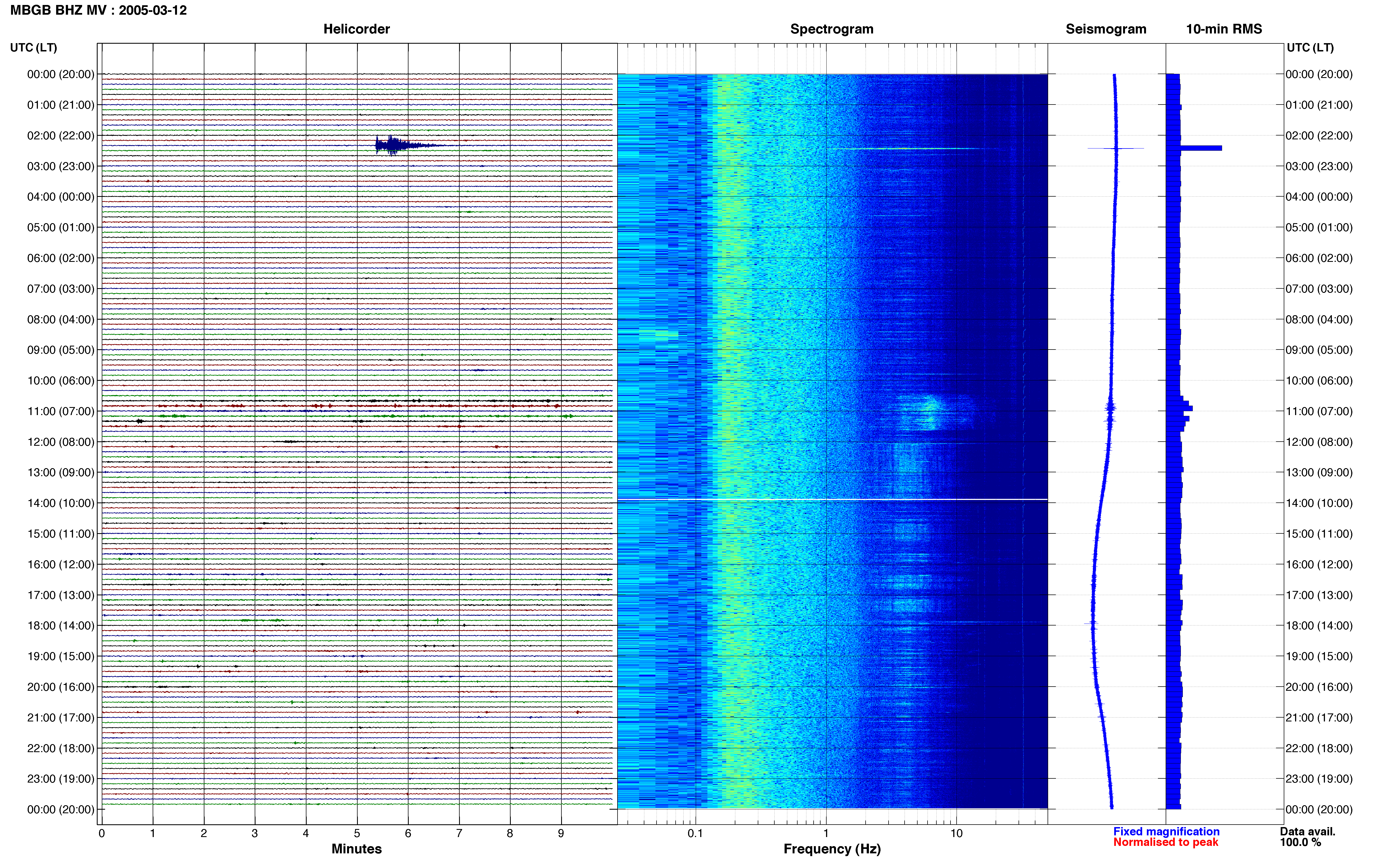Click left time label 02:00 (22:00)
Image resolution: width=1388 pixels, height=868 pixels.
click(61, 135)
